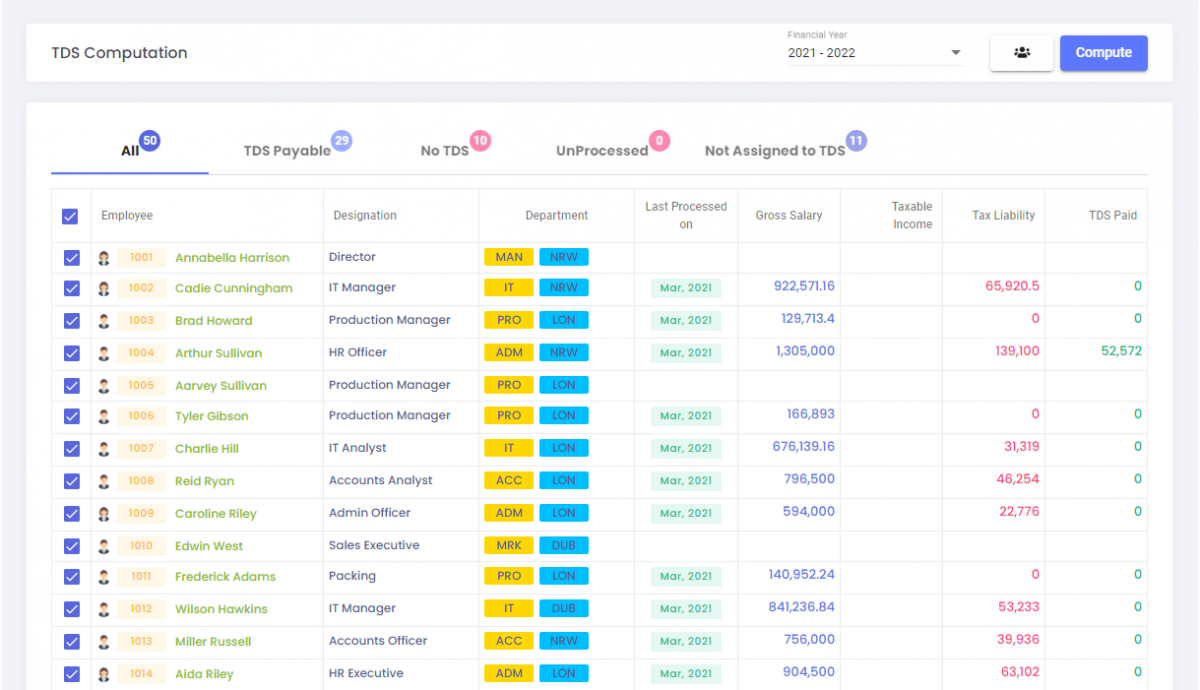The height and width of the screenshot is (690, 1200).
Task: Uncheck the checkbox for Cadie Cunningham
Action: [x=70, y=288]
